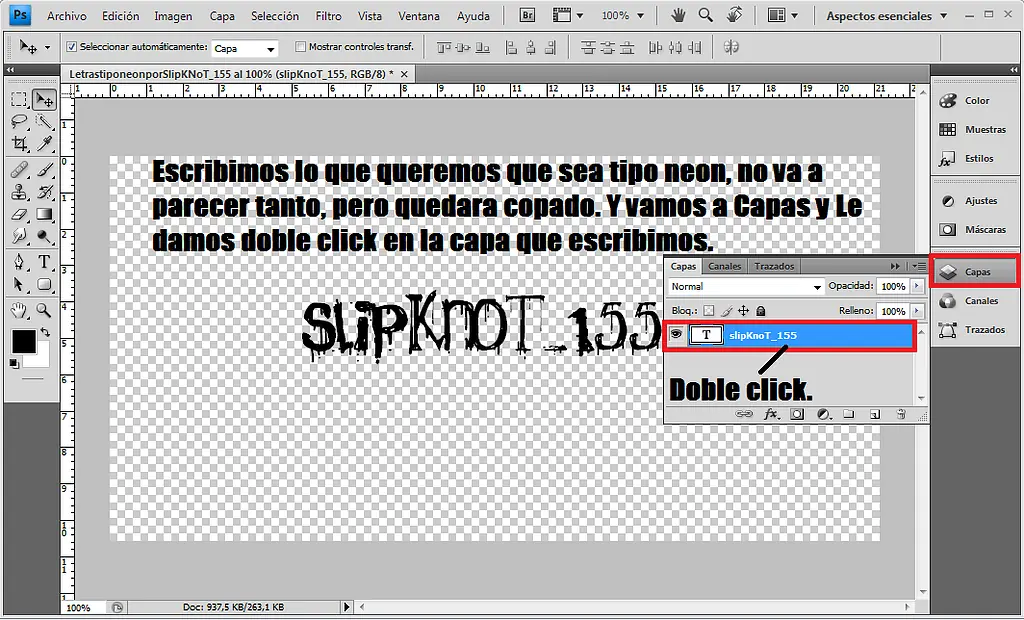Toggle lock image pixels brush icon
Screen dimensions: 1024x620
[x=726, y=311]
